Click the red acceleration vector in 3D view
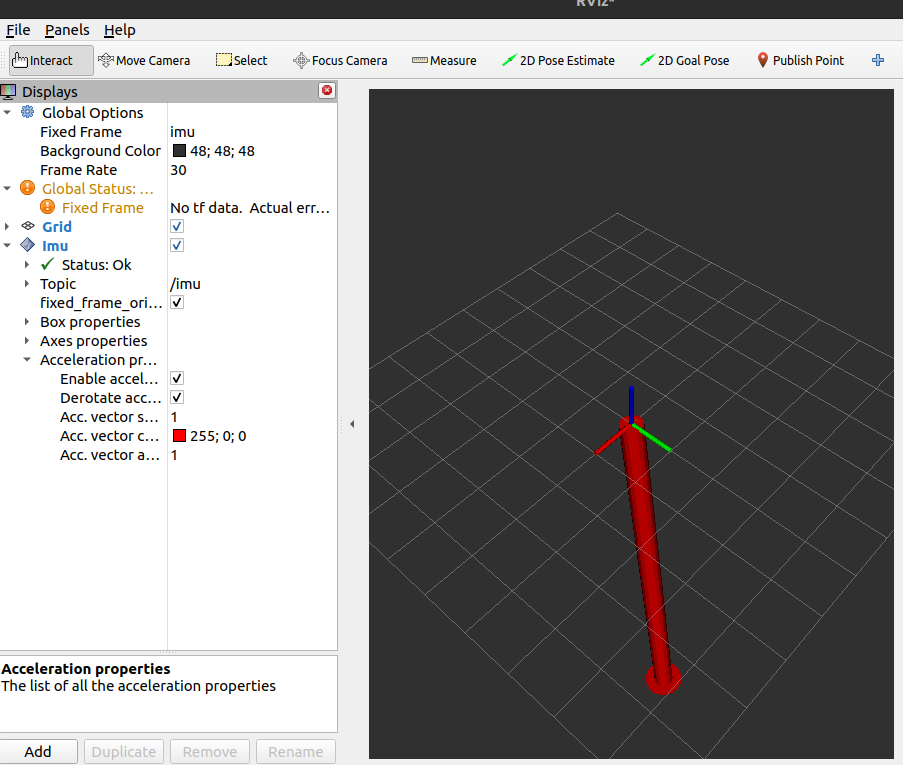The height and width of the screenshot is (765, 903). coord(648,553)
